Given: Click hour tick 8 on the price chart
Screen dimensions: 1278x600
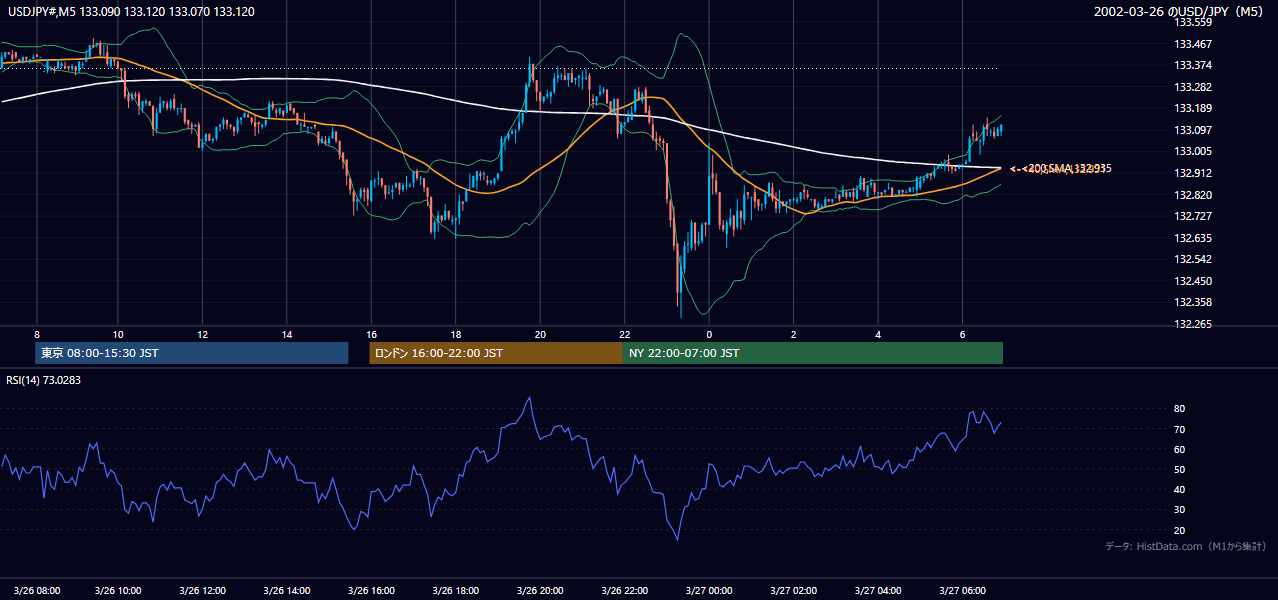Looking at the screenshot, I should (37, 334).
